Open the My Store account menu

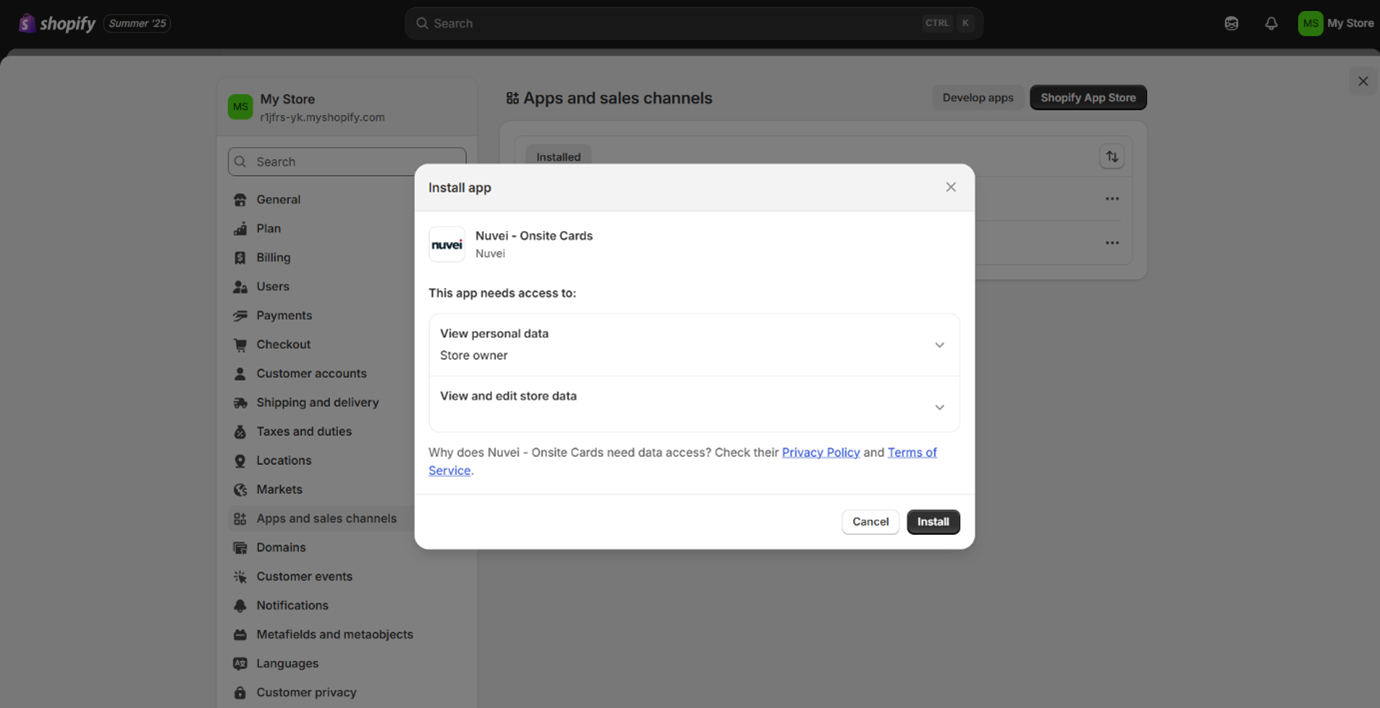pyautogui.click(x=1337, y=23)
